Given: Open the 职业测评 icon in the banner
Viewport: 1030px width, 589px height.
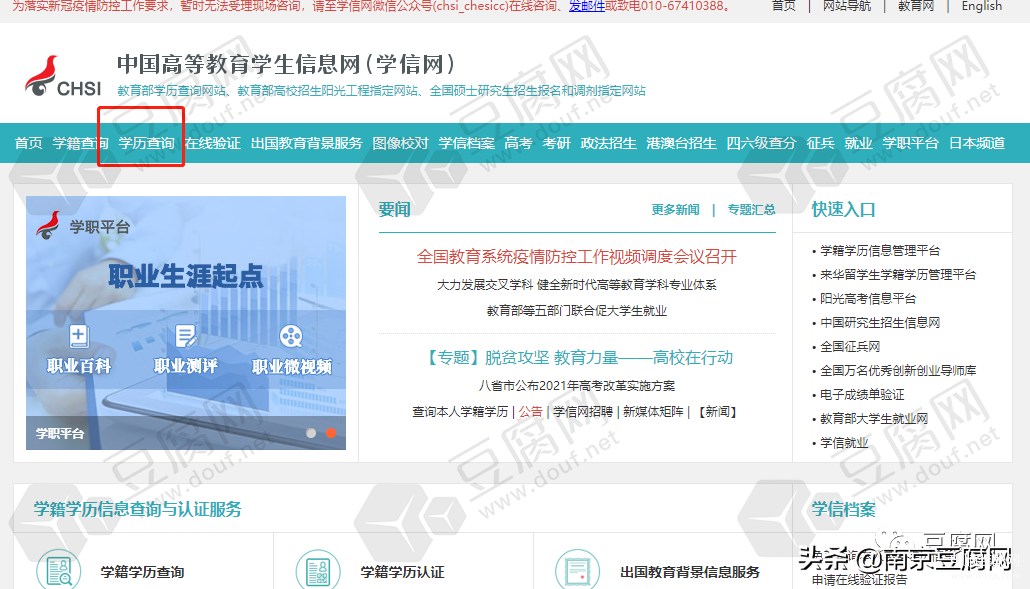Looking at the screenshot, I should 186,336.
